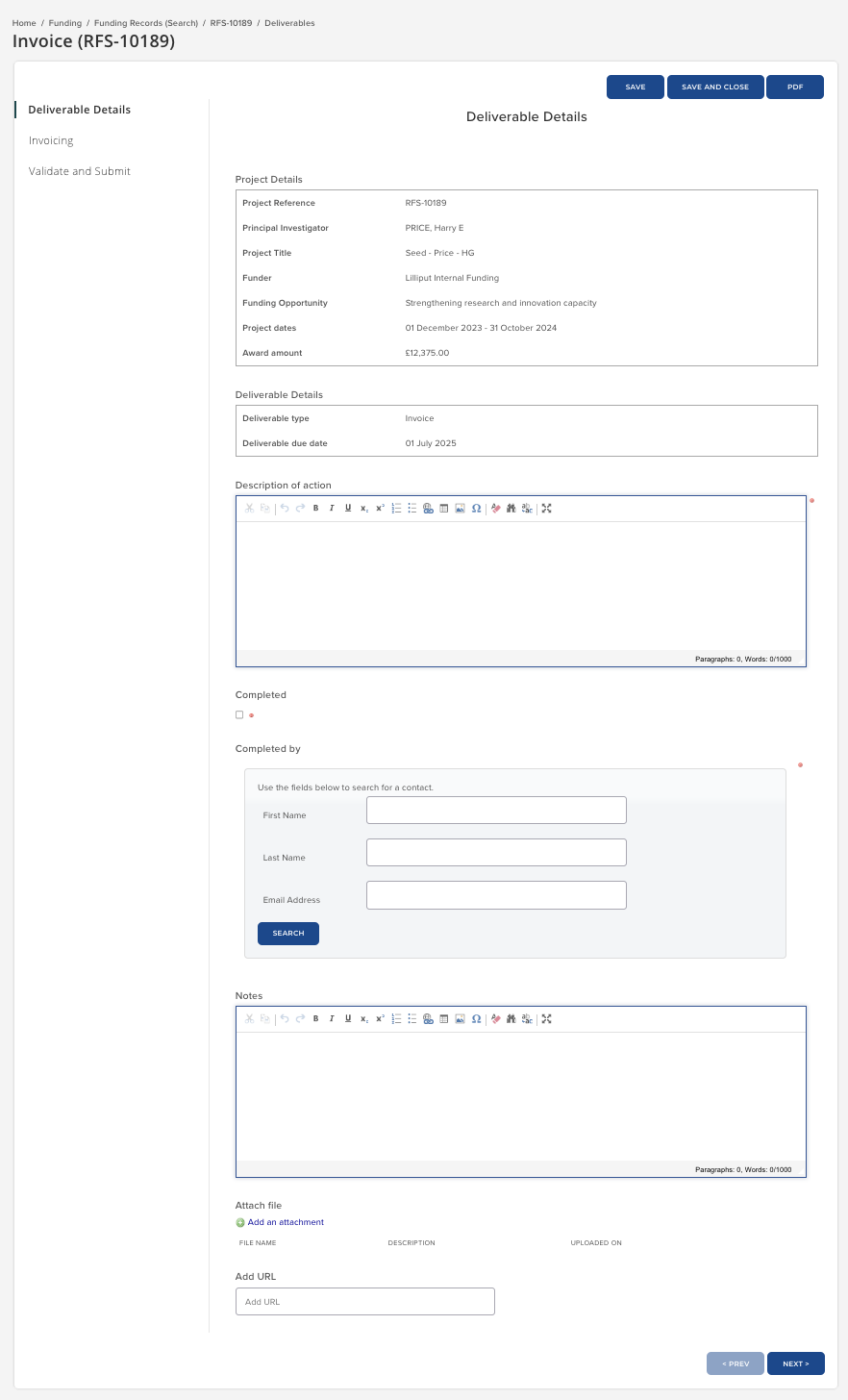848x1400 pixels.
Task: Toggle Underline in Description of action editor
Action: (x=348, y=509)
